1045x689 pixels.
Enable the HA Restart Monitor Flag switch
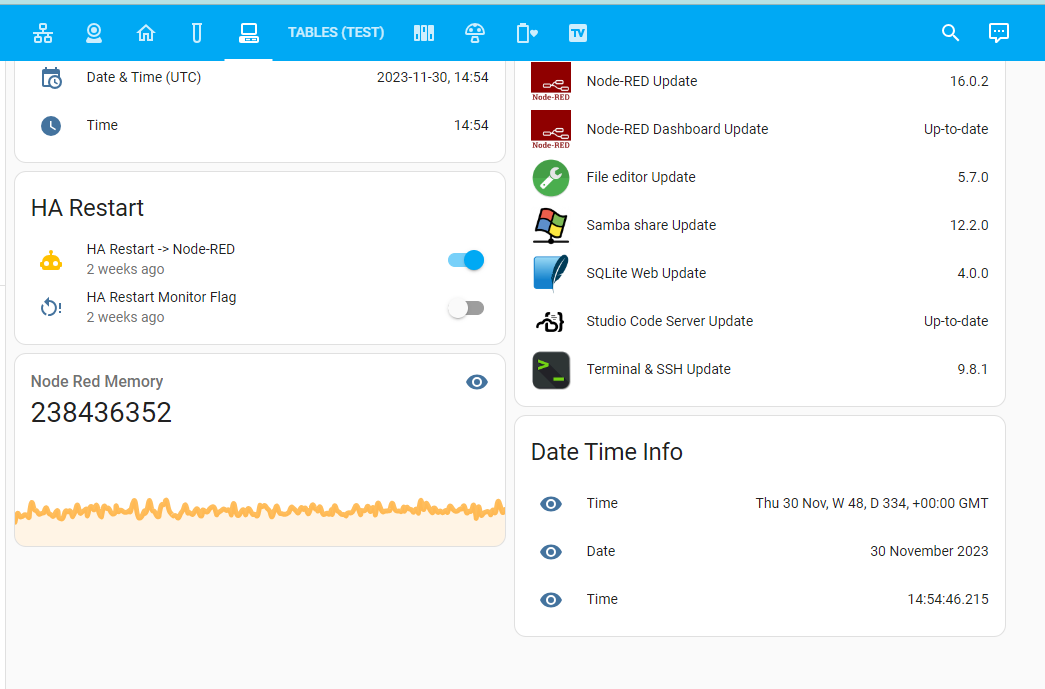(x=466, y=308)
